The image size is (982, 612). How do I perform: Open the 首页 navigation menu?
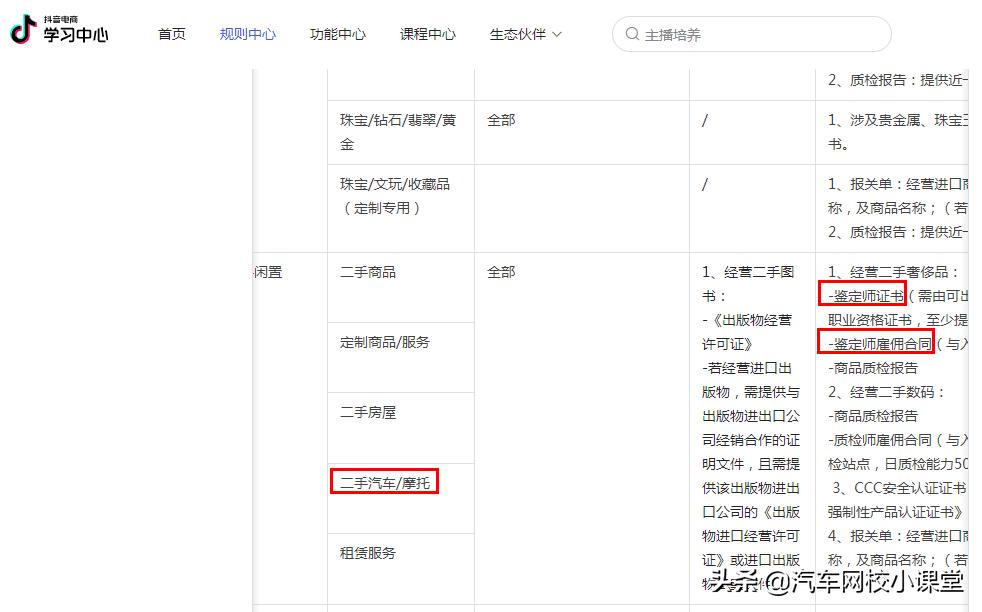pyautogui.click(x=171, y=33)
